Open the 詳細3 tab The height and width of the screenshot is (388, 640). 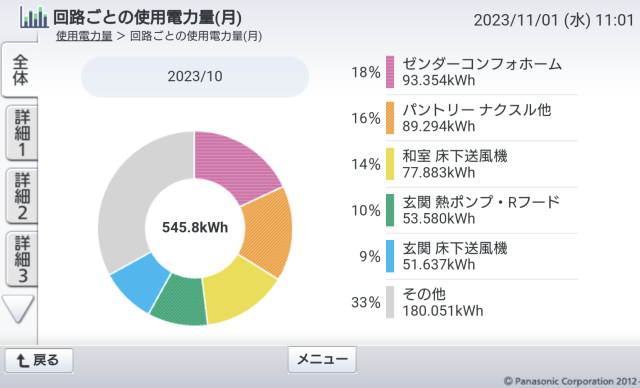point(22,259)
